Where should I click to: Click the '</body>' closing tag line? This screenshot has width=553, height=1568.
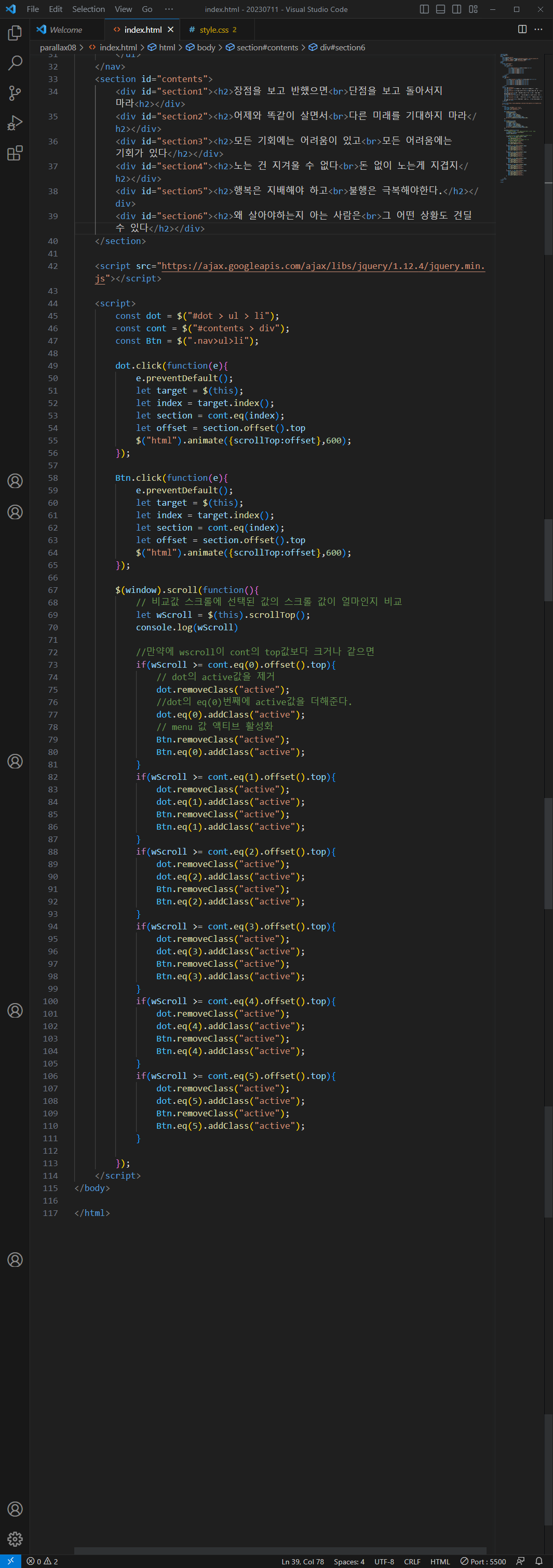coord(92,1188)
